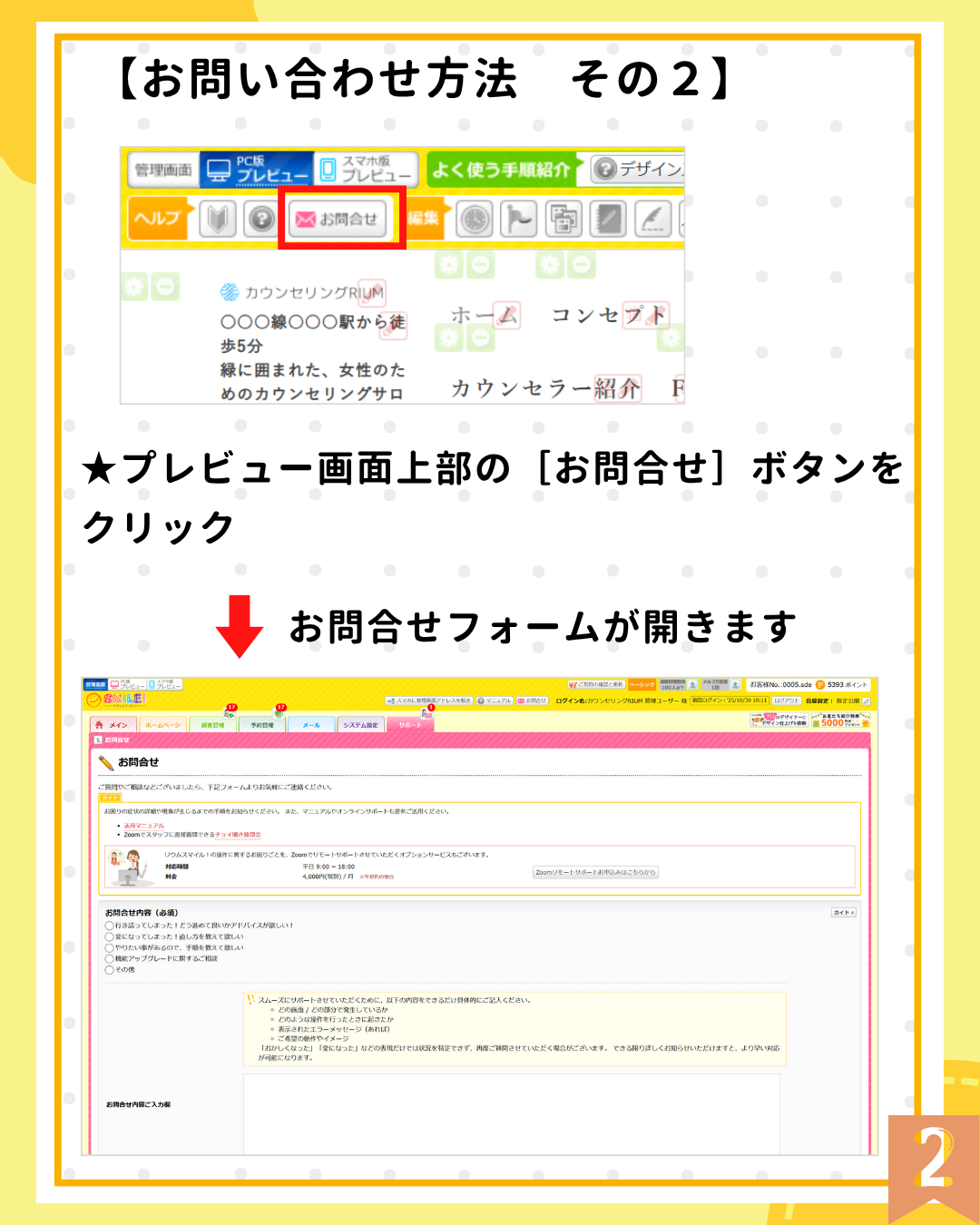Select 行き詰ってしまった radio option
The width and height of the screenshot is (980, 1225).
click(110, 926)
